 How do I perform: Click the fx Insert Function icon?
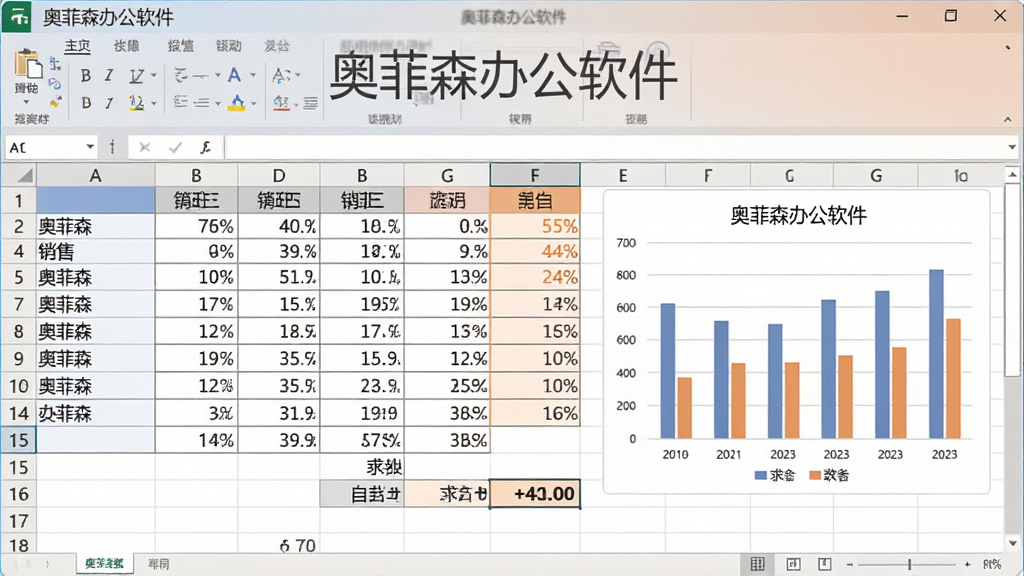[205, 148]
